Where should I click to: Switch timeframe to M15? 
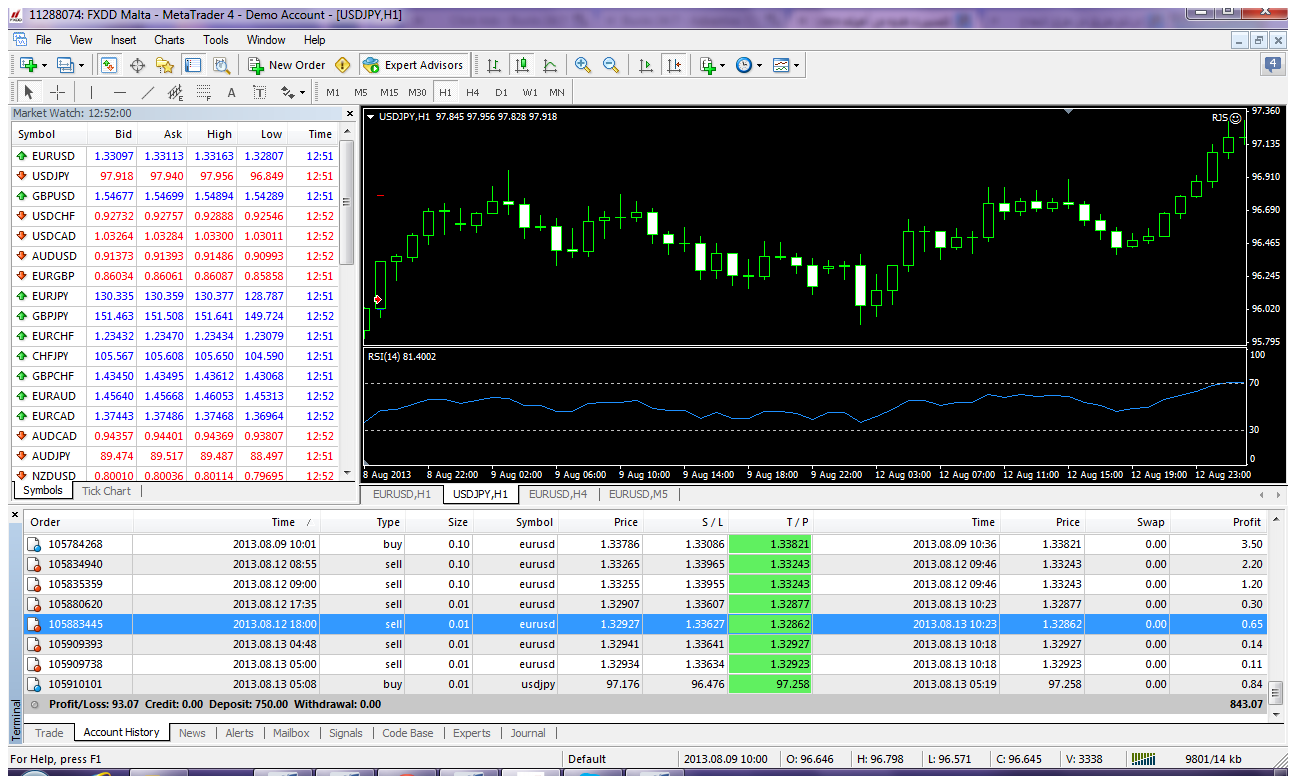pyautogui.click(x=389, y=92)
